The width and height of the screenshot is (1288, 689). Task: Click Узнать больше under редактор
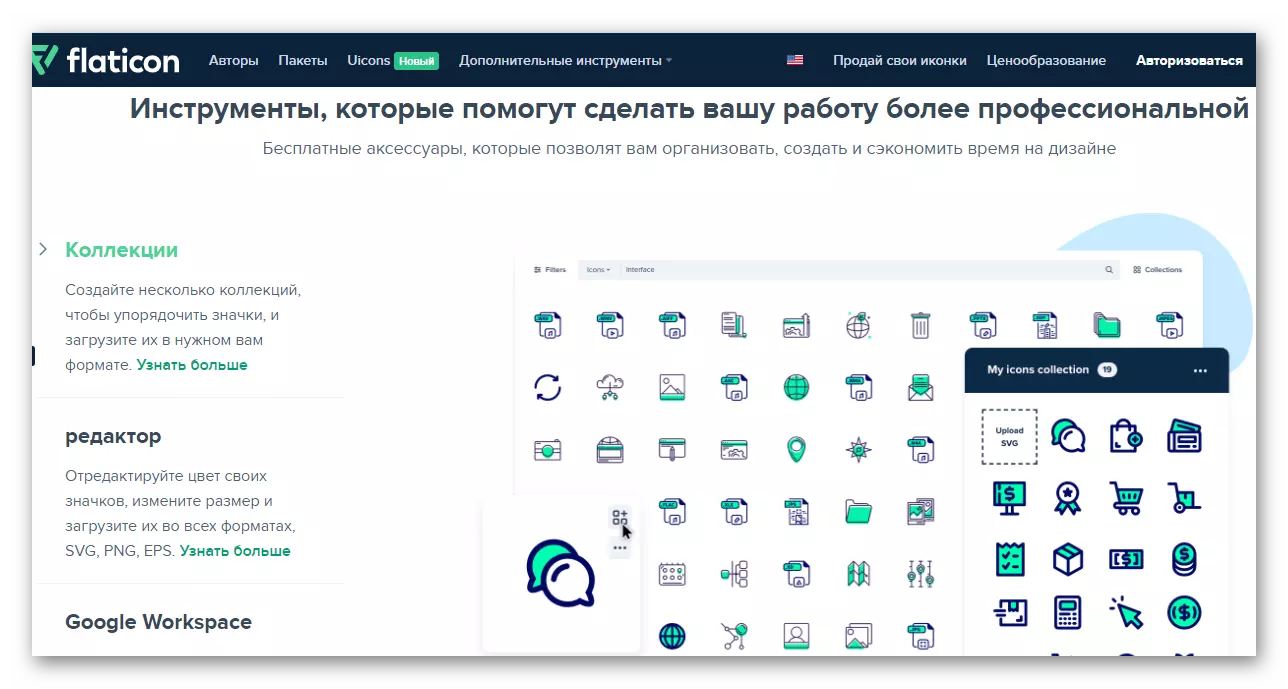pos(235,551)
